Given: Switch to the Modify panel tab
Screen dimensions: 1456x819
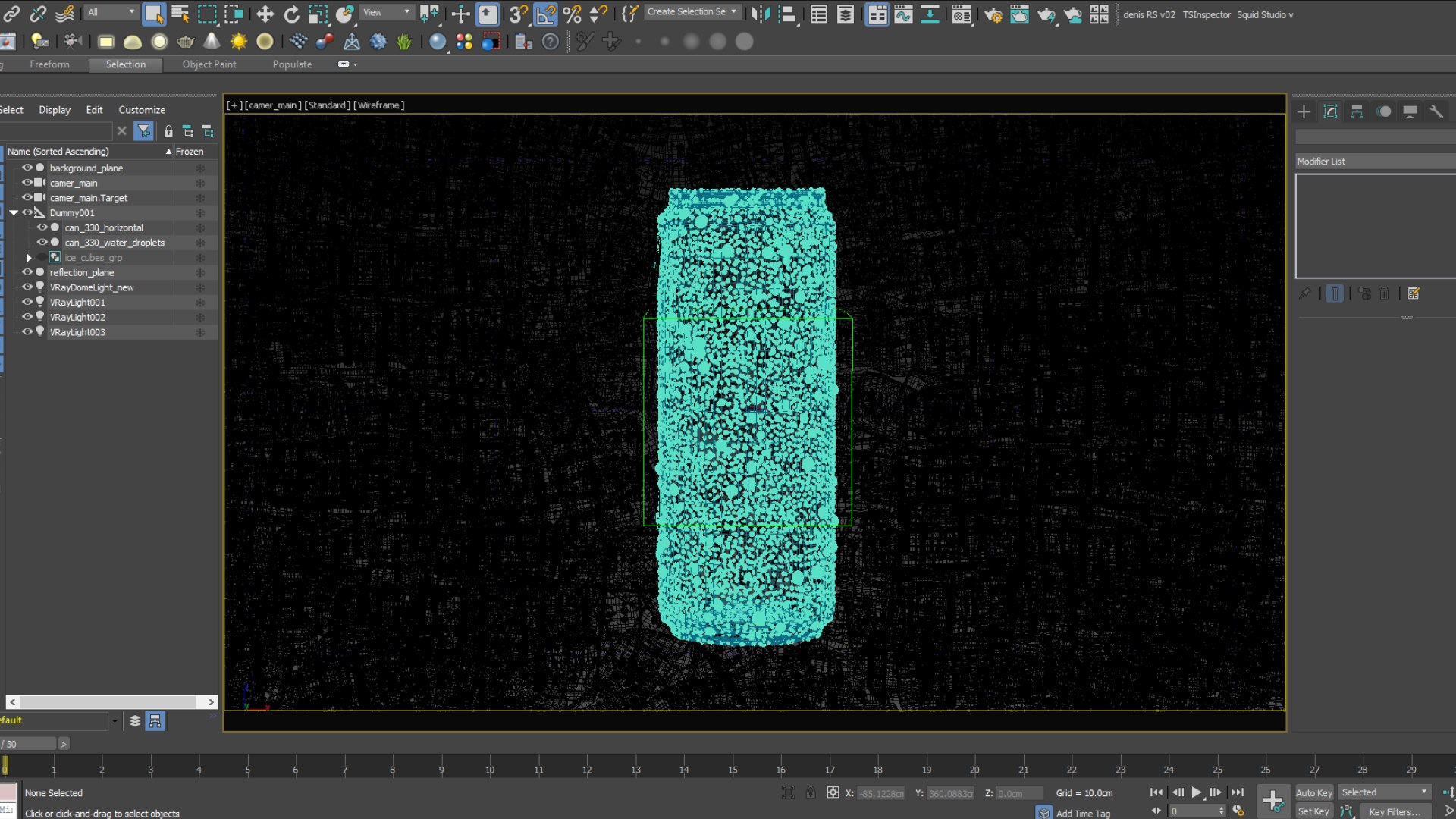Looking at the screenshot, I should (1330, 111).
